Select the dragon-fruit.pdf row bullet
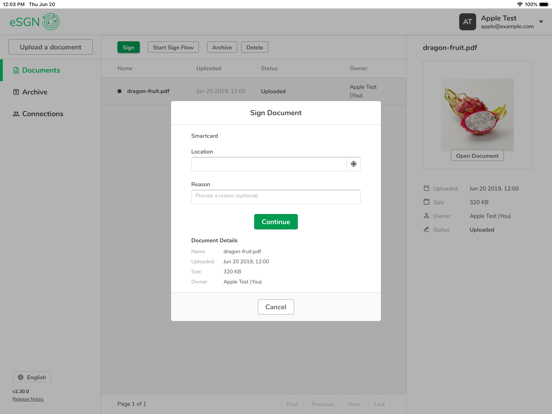Viewport: 552px width, 414px height. [x=119, y=91]
